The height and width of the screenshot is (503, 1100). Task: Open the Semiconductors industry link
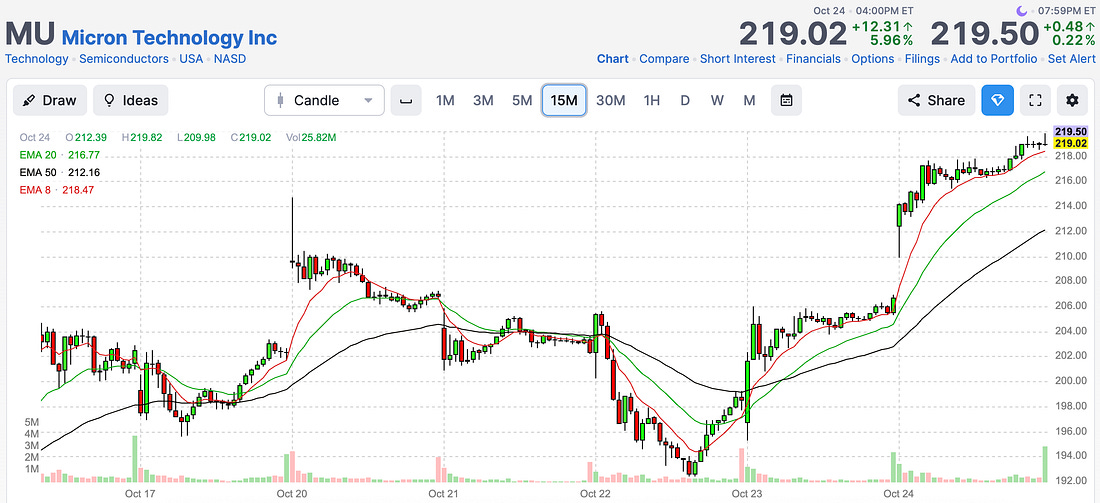pos(123,59)
